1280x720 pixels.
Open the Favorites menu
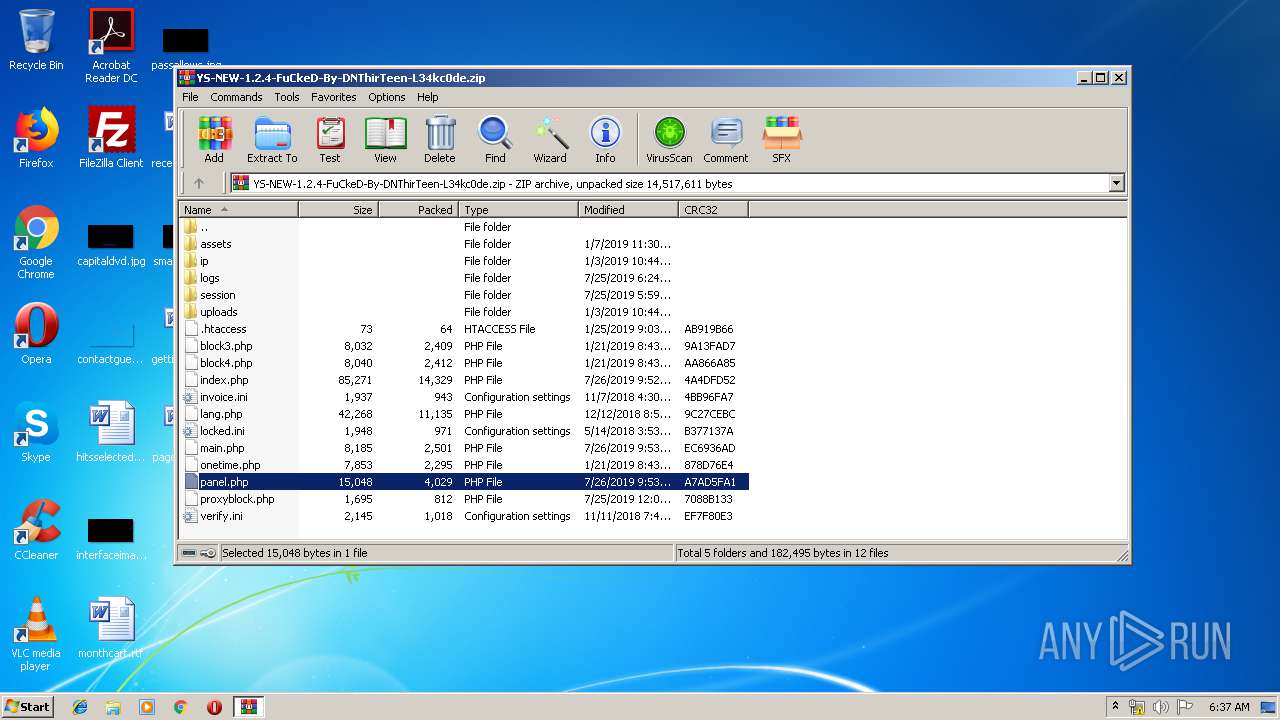tap(333, 97)
